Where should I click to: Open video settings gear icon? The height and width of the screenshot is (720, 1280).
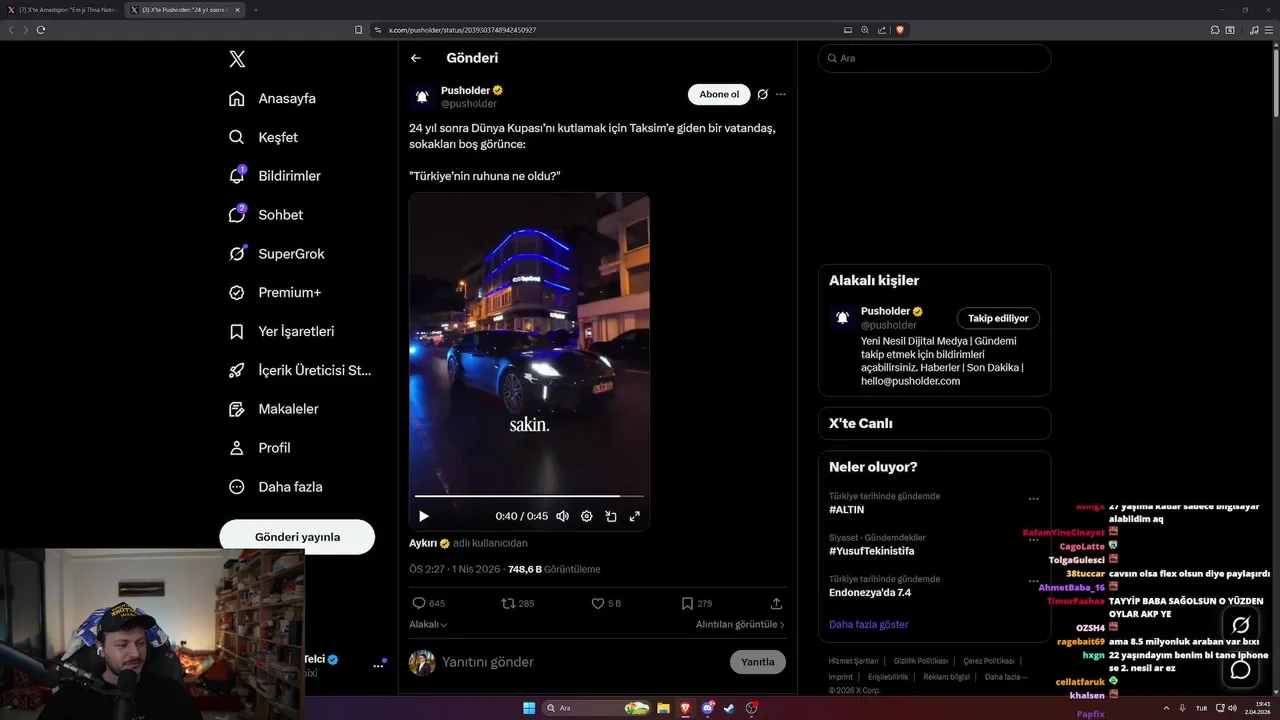coord(587,516)
